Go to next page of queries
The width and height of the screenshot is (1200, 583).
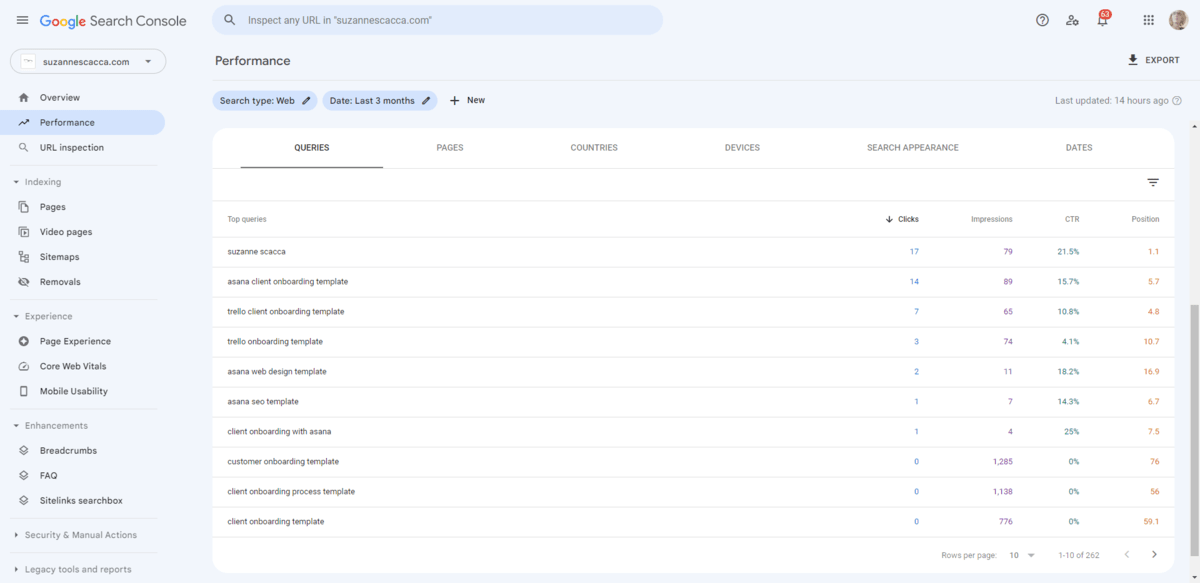(x=1154, y=554)
